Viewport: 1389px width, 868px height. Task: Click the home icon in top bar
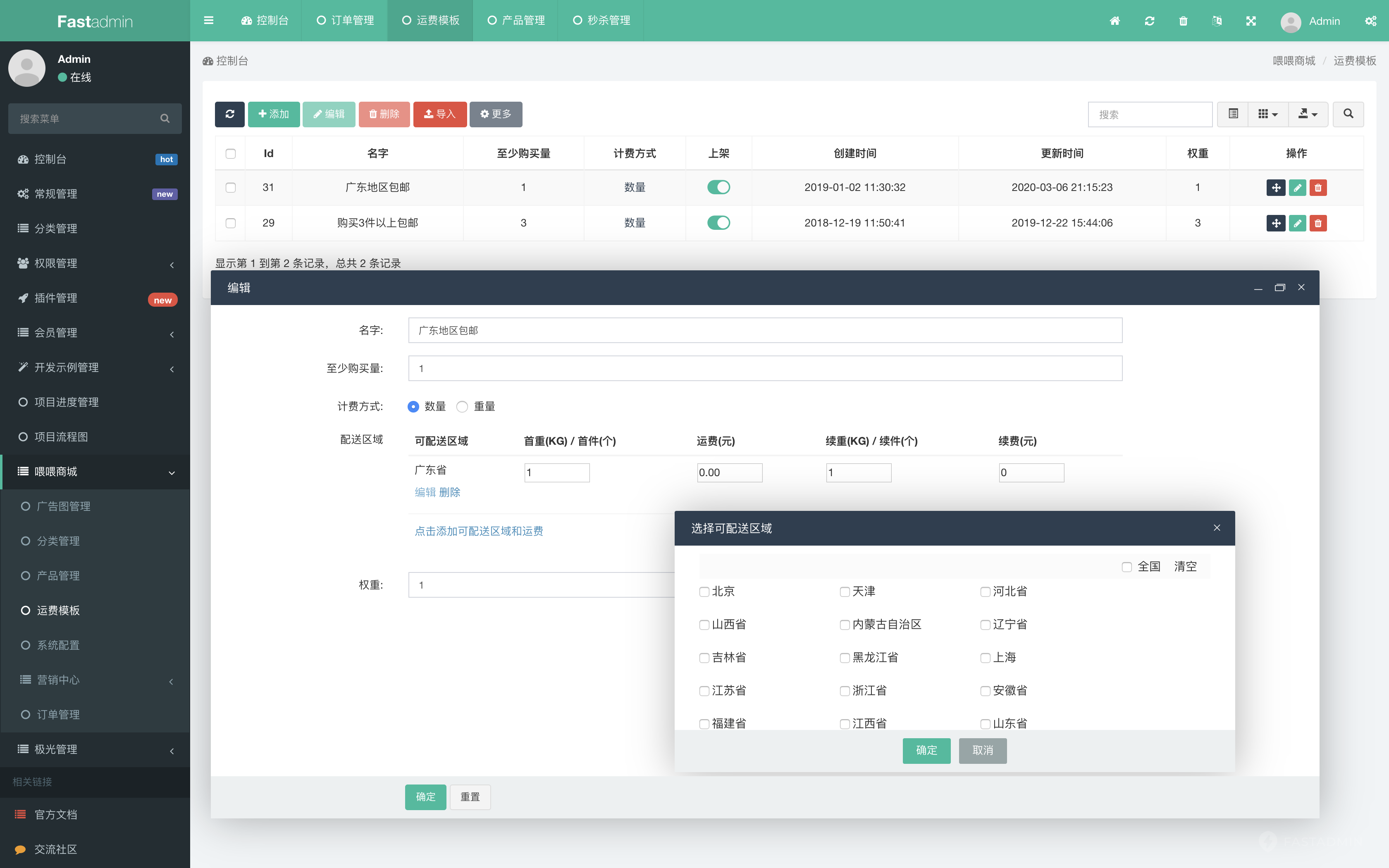[1115, 21]
